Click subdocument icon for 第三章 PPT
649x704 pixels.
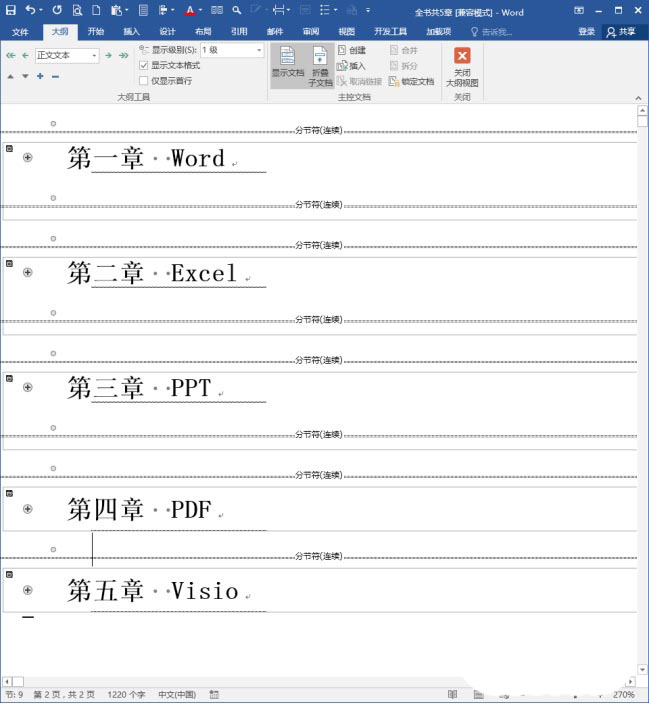click(x=9, y=378)
